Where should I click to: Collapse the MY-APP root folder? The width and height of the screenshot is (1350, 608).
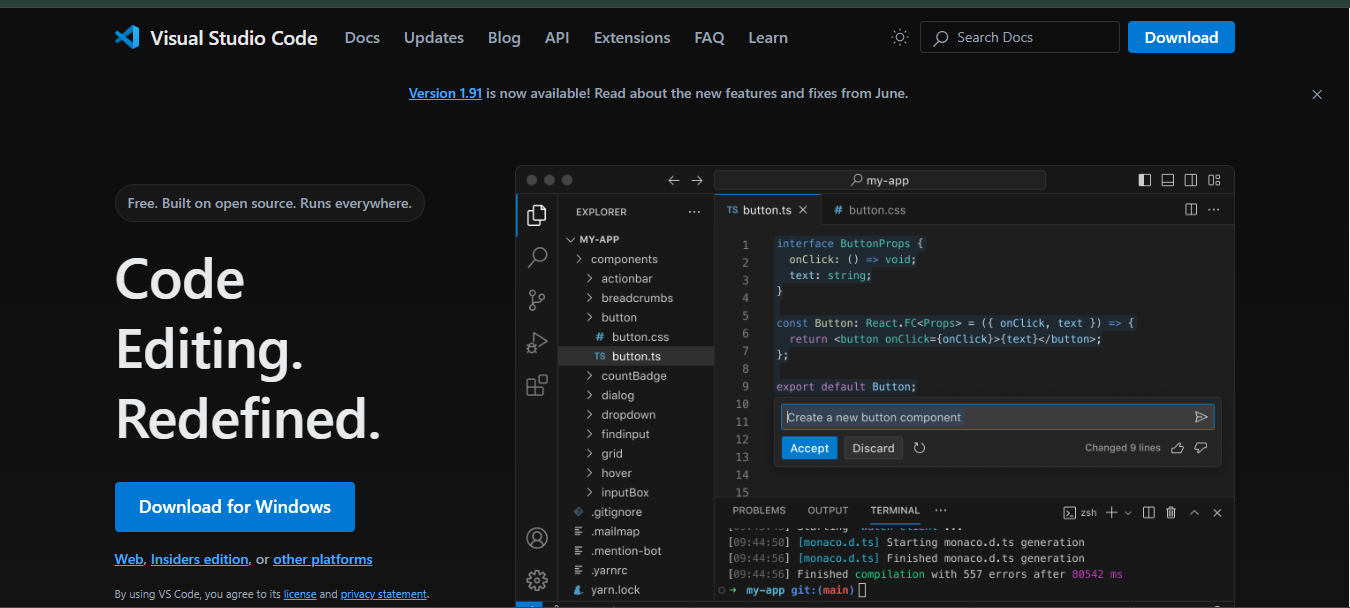point(571,240)
